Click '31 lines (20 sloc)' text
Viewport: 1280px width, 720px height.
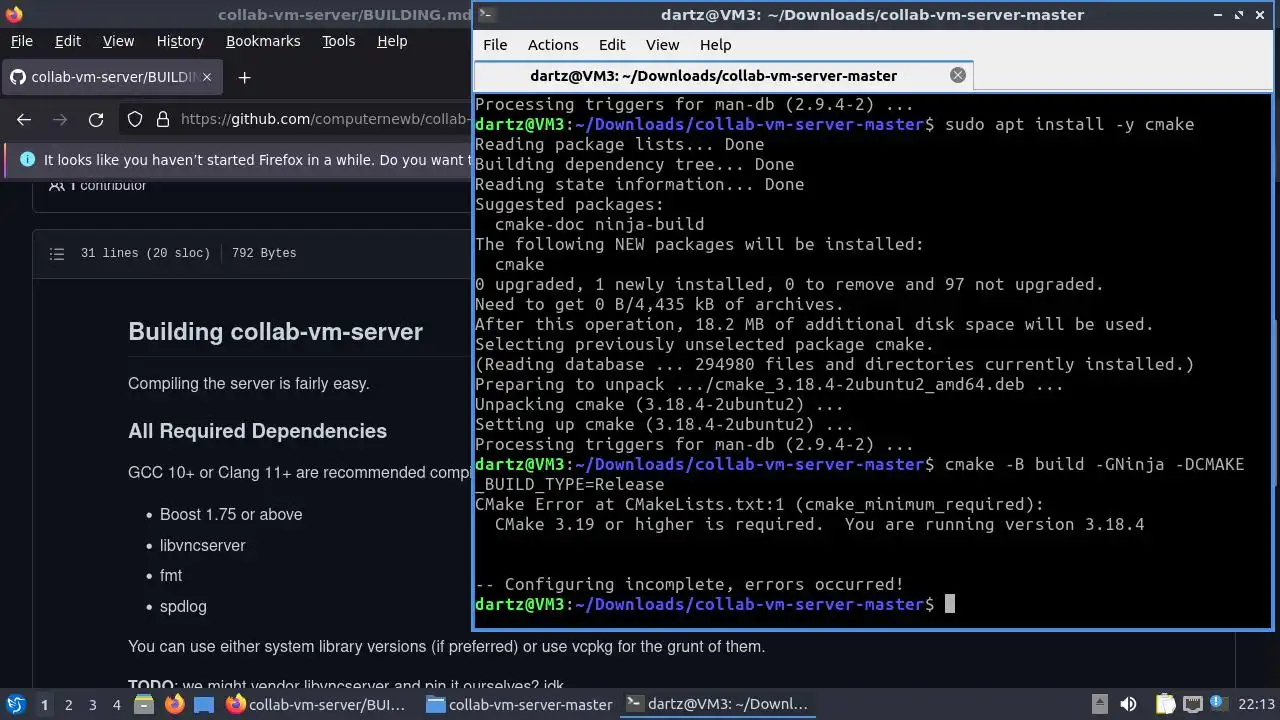145,253
